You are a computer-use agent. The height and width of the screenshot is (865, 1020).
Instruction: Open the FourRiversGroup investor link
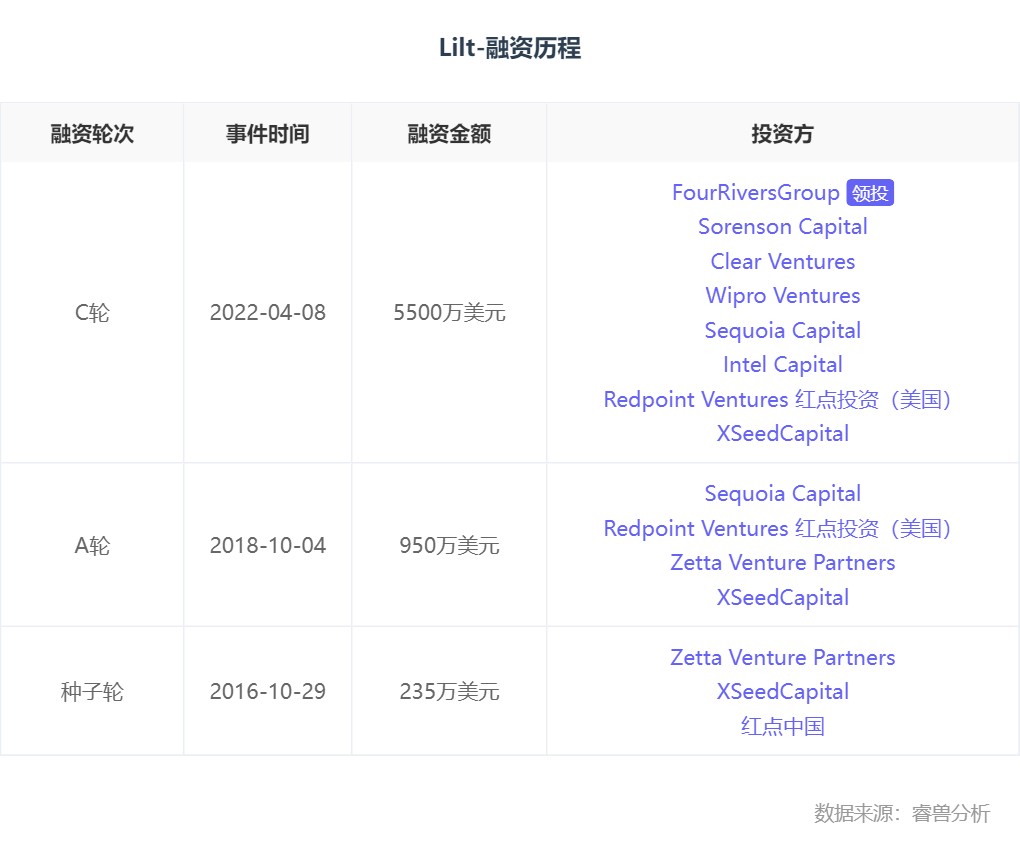pos(755,193)
